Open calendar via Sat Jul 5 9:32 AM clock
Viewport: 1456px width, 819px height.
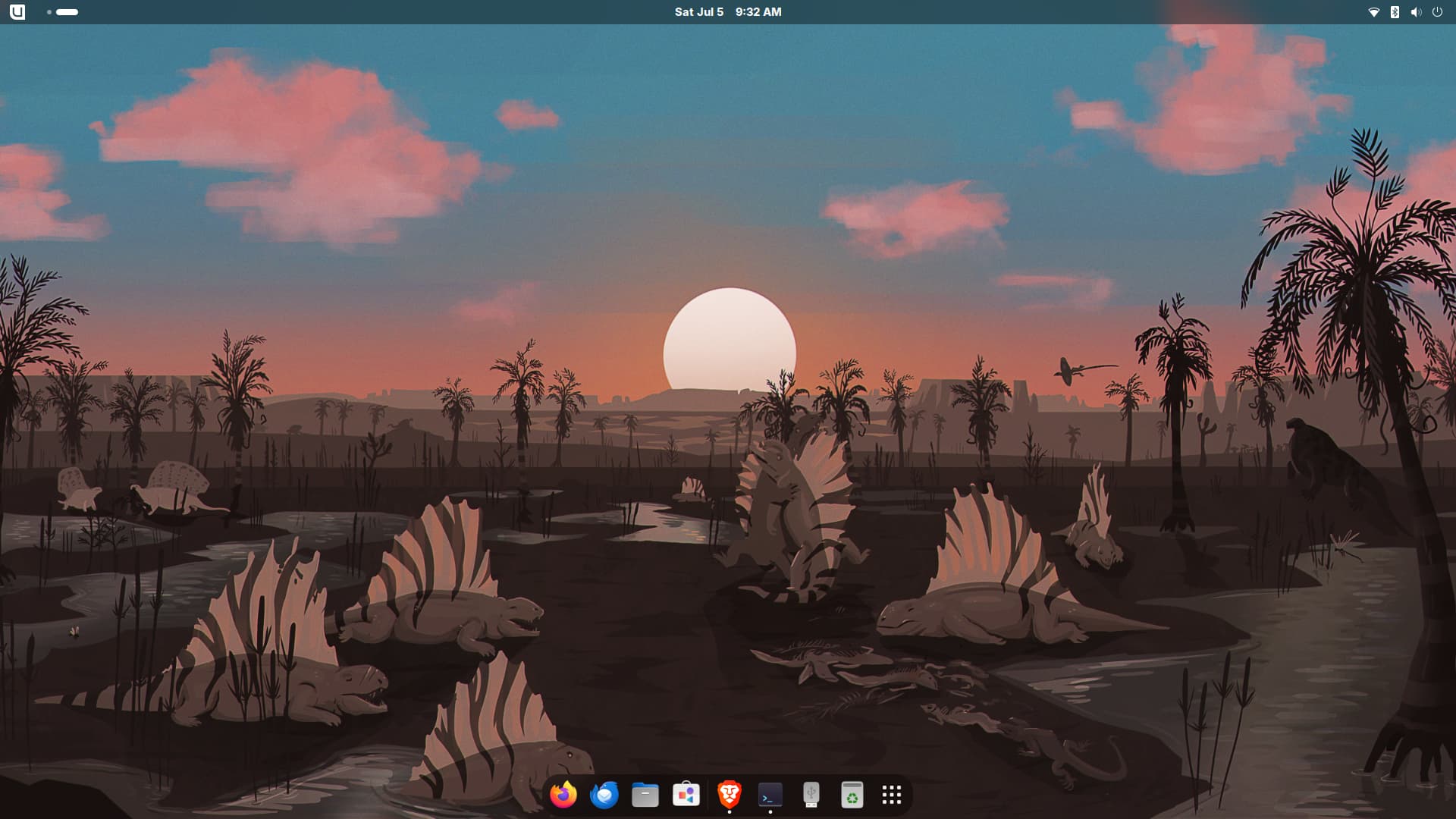click(x=728, y=12)
